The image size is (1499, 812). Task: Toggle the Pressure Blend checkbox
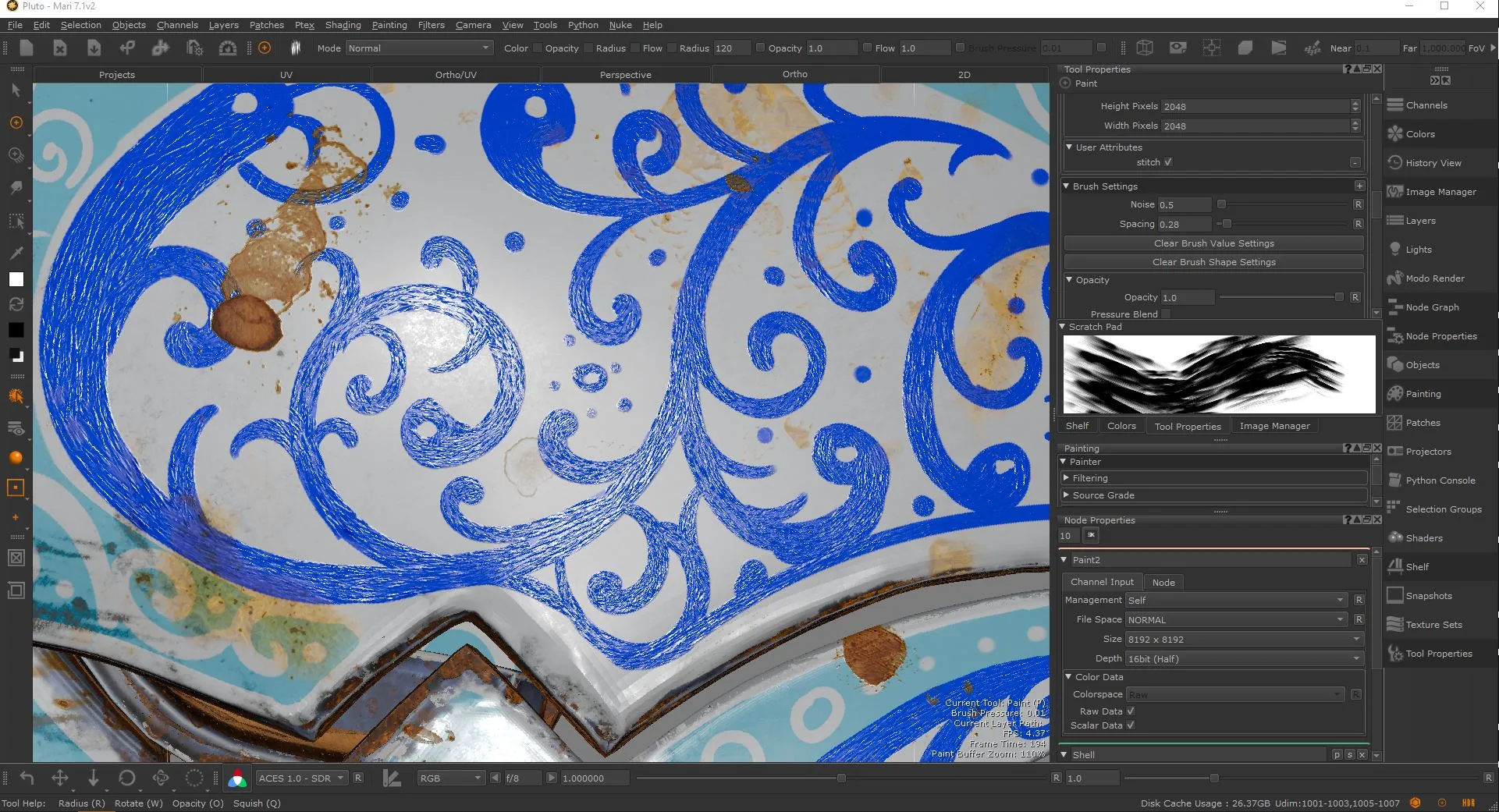(x=1166, y=314)
